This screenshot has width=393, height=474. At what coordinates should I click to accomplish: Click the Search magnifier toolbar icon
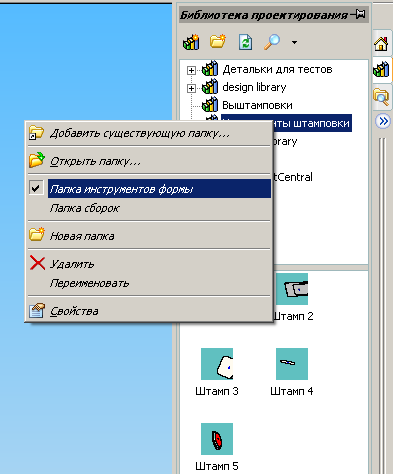tap(272, 42)
